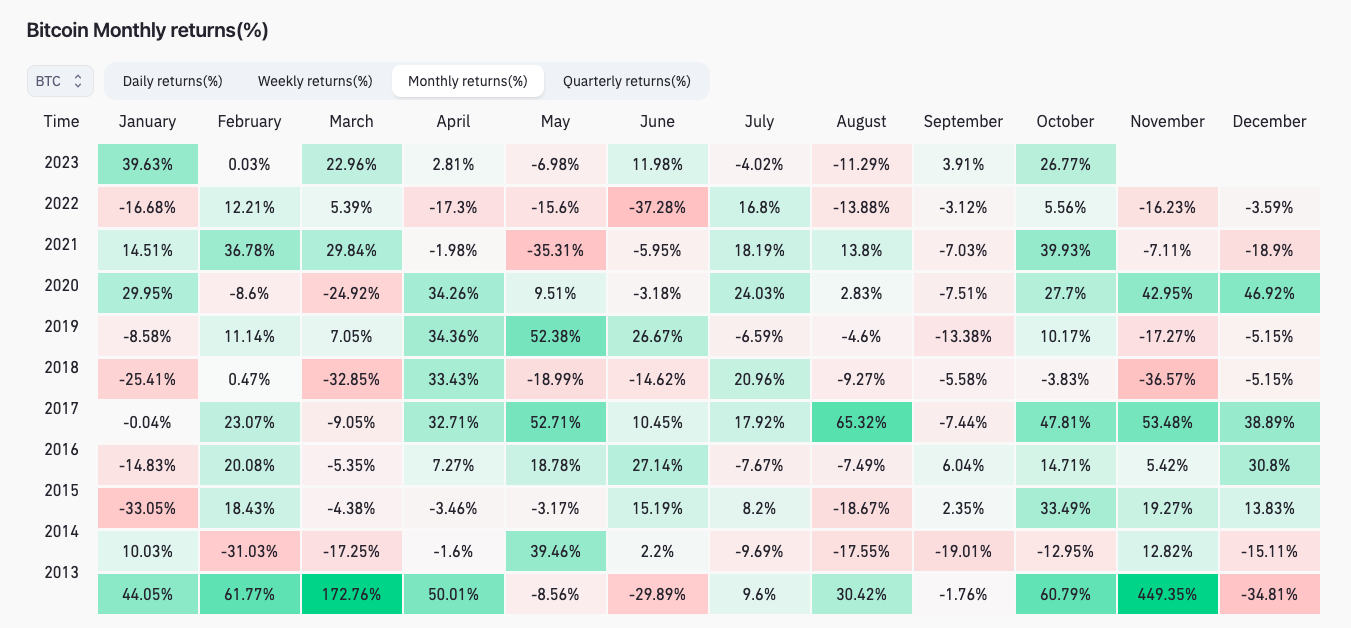This screenshot has width=1351, height=628.
Task: Click the January column header
Action: (x=147, y=121)
